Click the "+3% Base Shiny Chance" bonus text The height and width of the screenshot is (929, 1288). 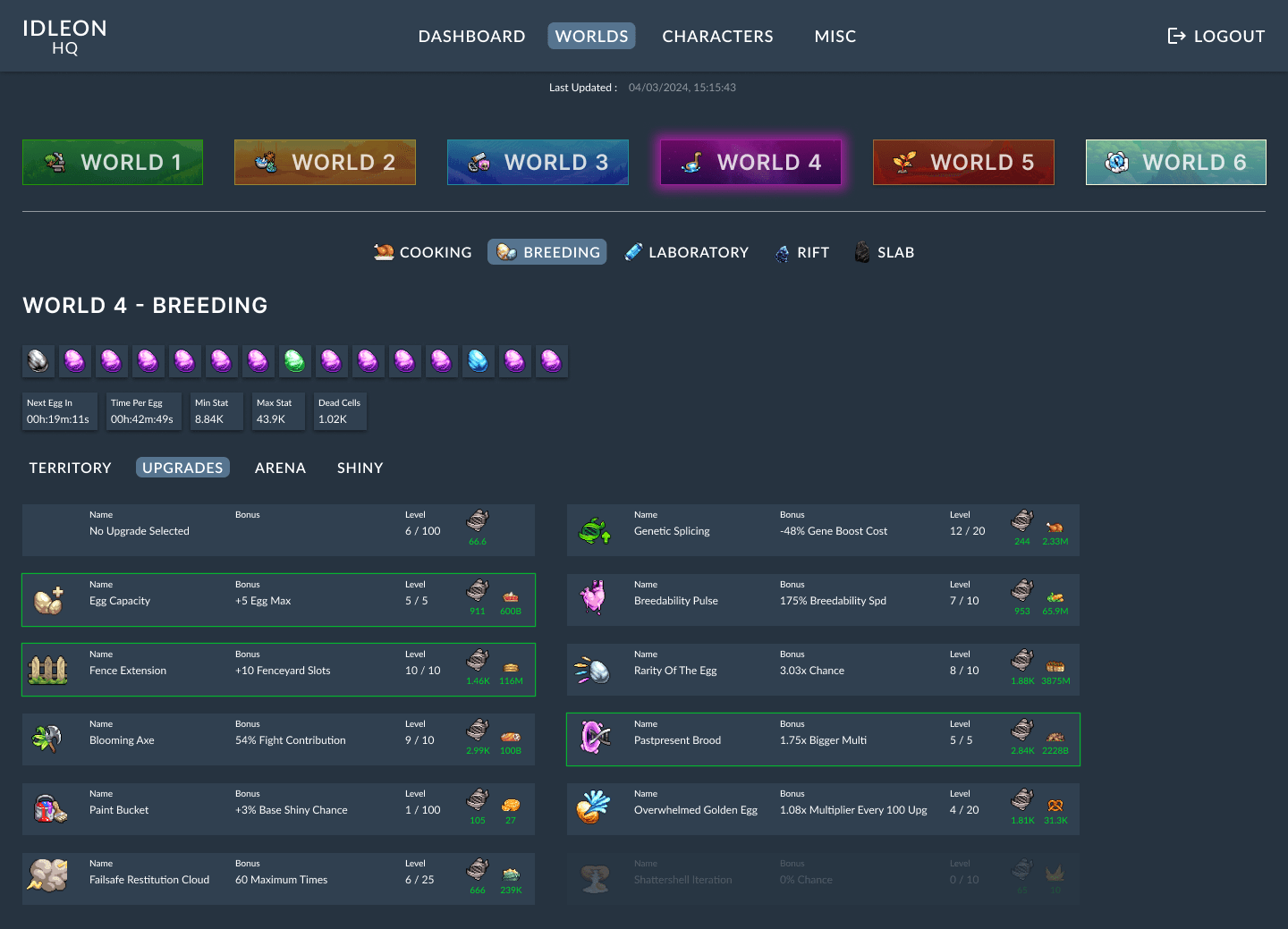point(292,810)
